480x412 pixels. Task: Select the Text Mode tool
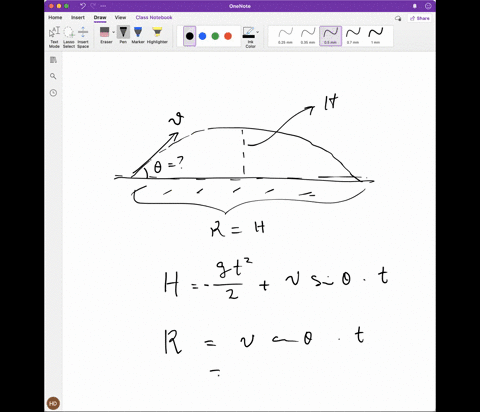[54, 37]
